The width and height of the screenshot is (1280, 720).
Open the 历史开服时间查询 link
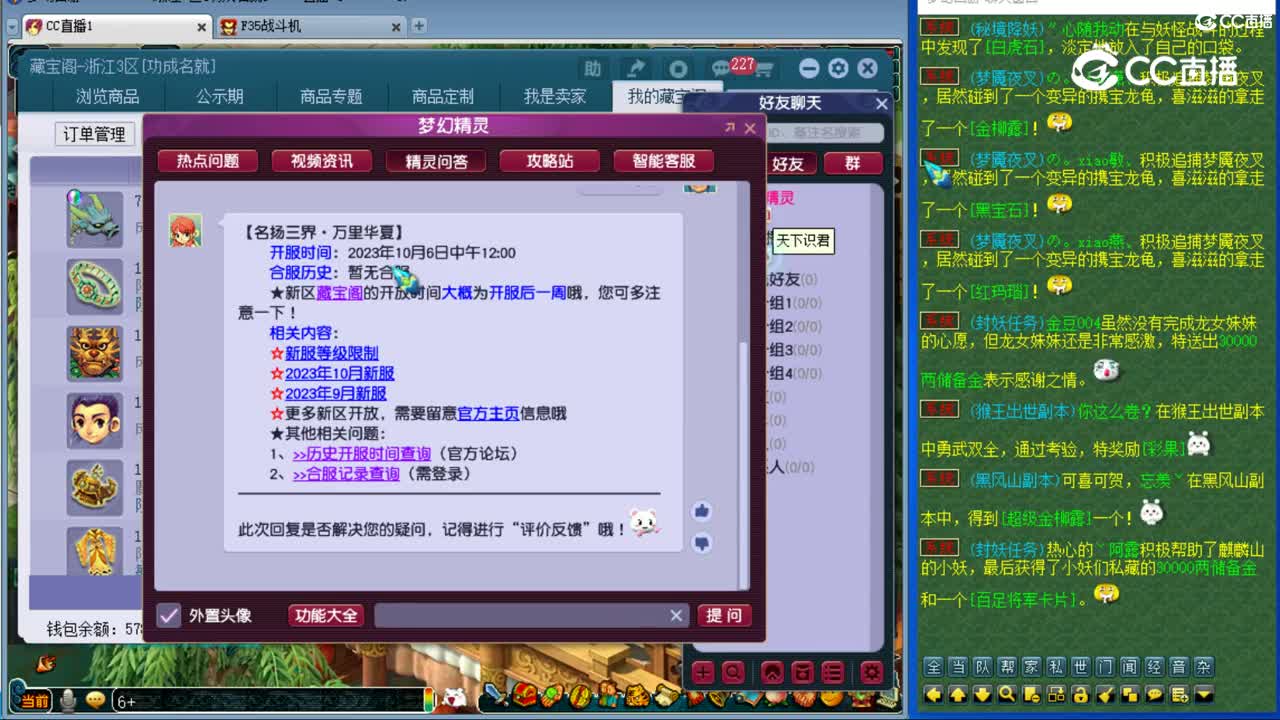point(362,453)
